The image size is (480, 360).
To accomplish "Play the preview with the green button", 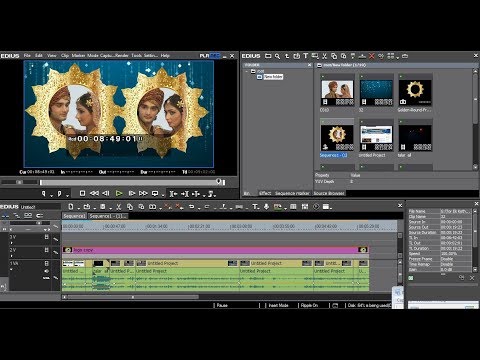I will [119, 193].
